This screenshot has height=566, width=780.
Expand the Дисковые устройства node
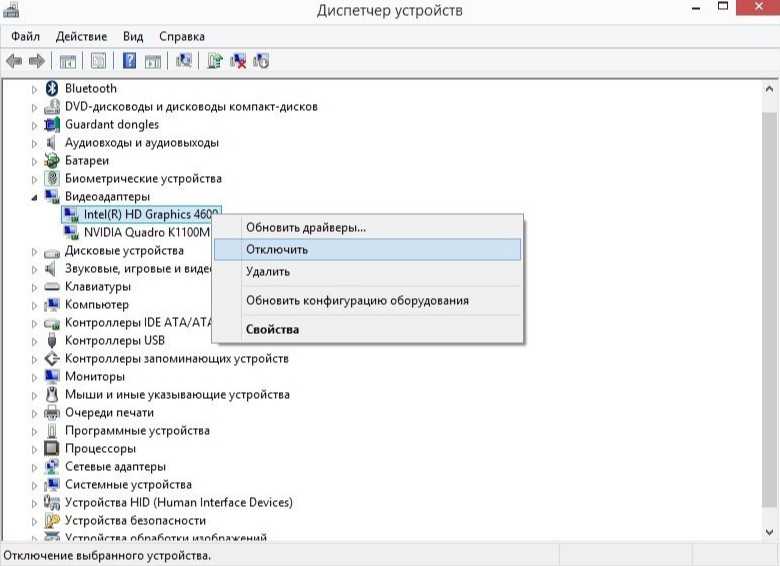tap(34, 252)
